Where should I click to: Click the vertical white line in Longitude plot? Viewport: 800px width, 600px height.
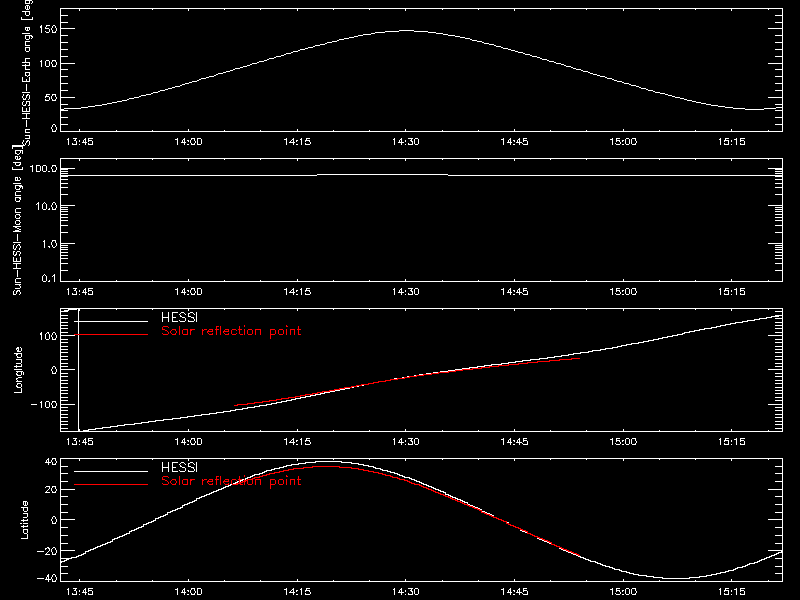point(79,370)
